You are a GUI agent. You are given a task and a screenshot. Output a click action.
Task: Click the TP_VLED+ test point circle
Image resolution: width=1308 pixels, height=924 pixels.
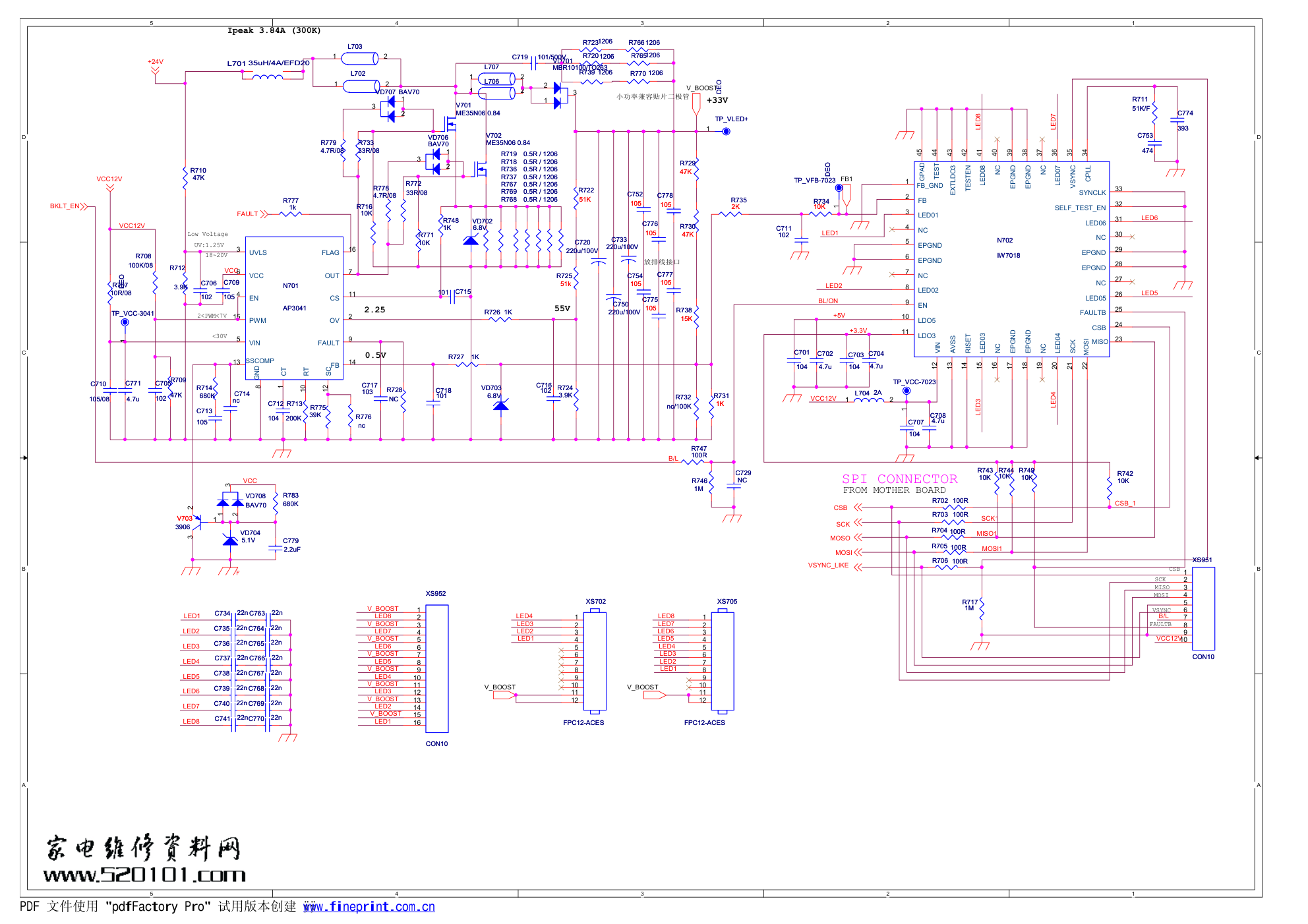point(726,131)
